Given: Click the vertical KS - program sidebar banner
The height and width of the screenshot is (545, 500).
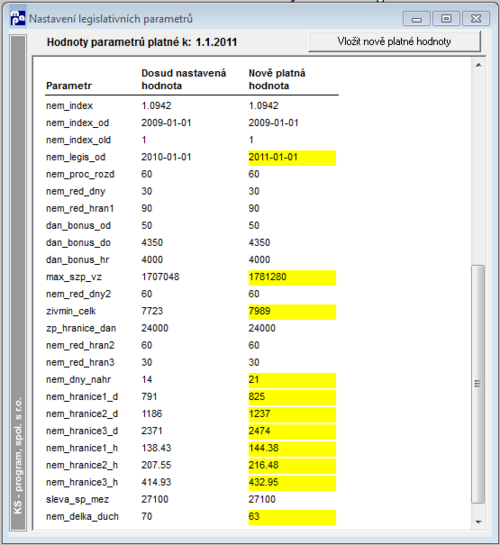Looking at the screenshot, I should tap(18, 283).
